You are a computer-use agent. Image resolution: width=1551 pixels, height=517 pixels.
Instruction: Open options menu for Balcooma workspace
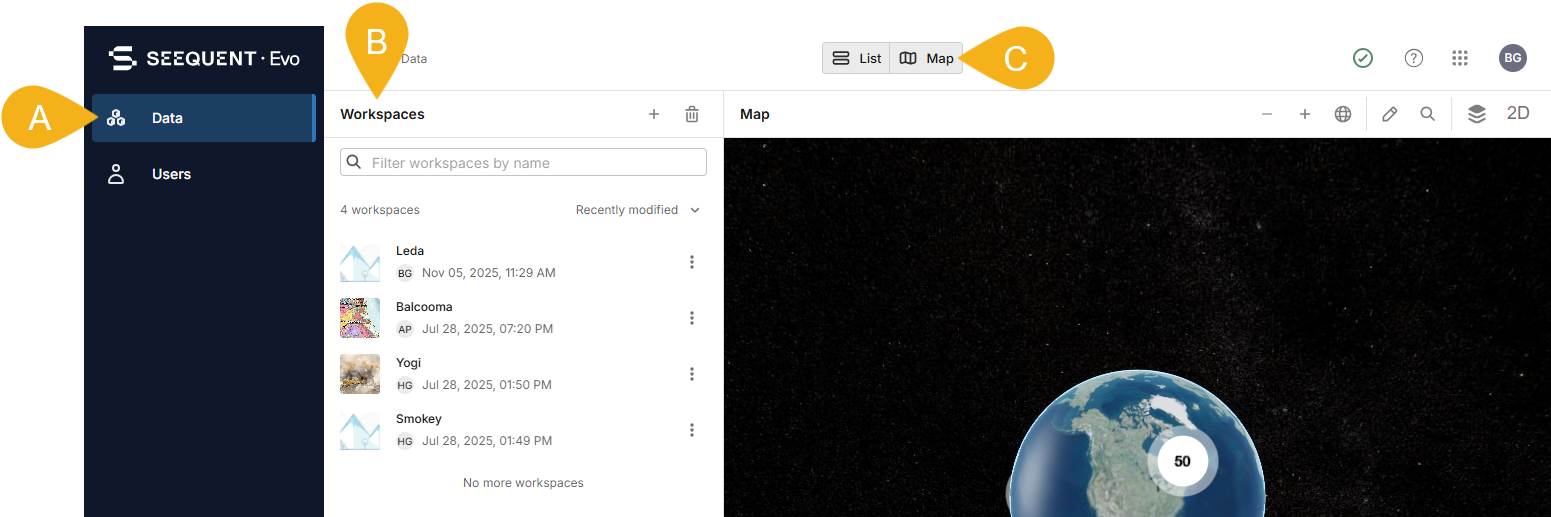tap(692, 318)
